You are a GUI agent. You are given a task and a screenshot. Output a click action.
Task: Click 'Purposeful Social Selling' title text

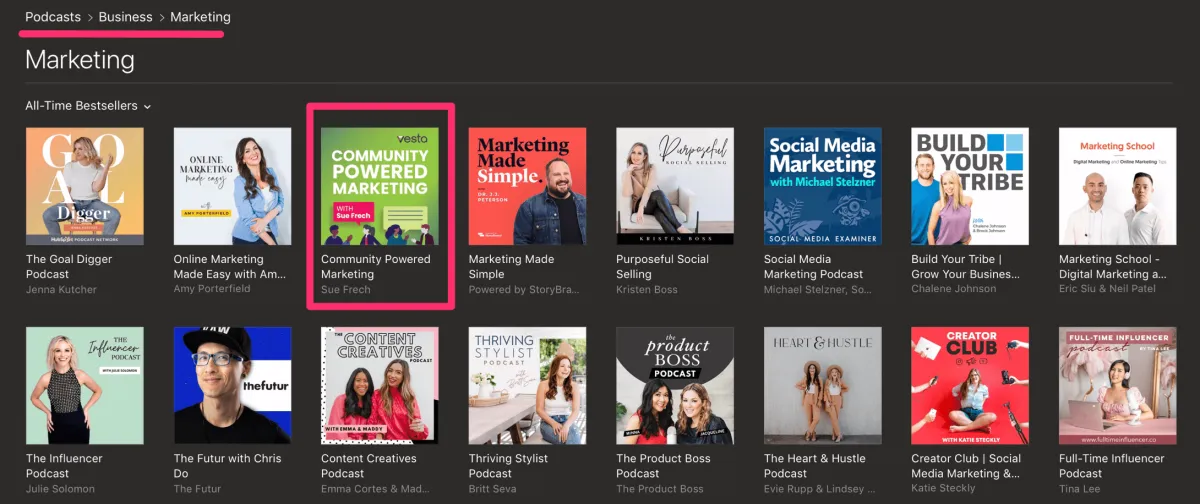coord(665,266)
